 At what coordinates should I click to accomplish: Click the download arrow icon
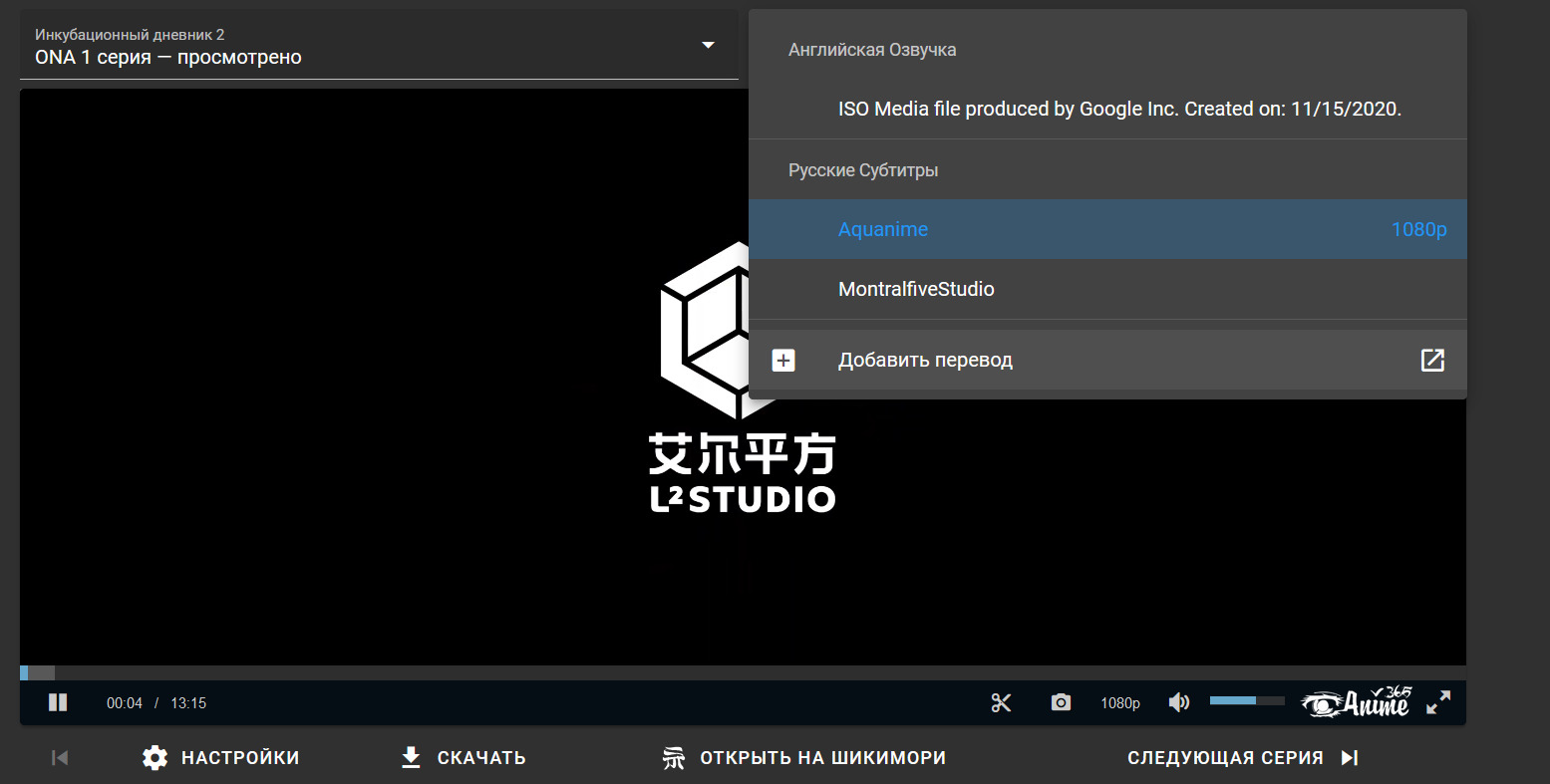click(411, 758)
